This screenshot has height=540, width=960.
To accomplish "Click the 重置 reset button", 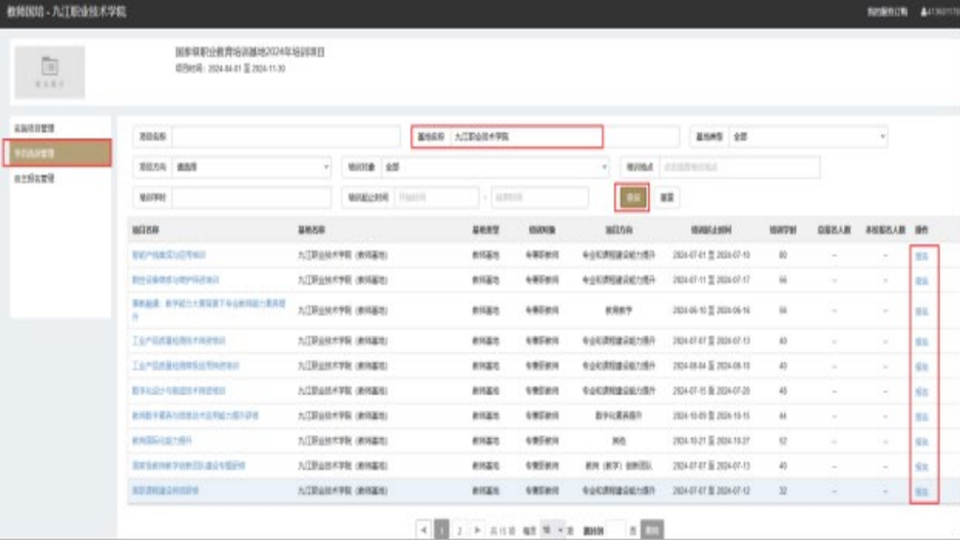I will [x=667, y=198].
